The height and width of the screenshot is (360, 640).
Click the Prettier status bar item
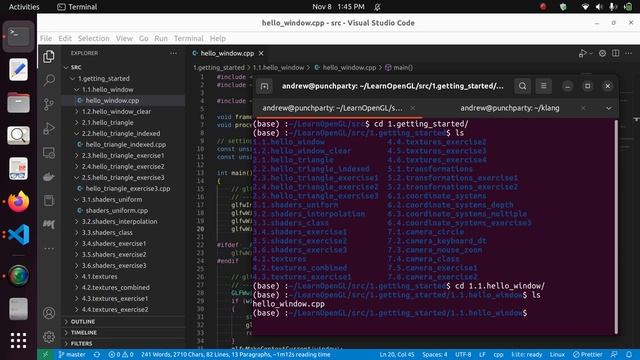click(x=587, y=354)
